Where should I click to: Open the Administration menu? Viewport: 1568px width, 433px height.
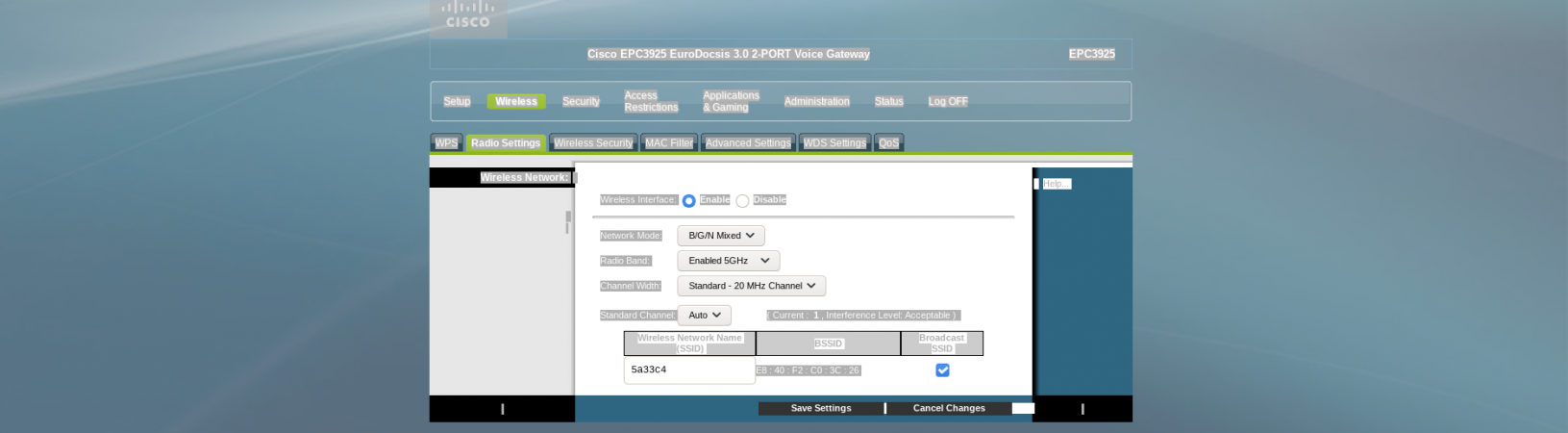click(816, 101)
